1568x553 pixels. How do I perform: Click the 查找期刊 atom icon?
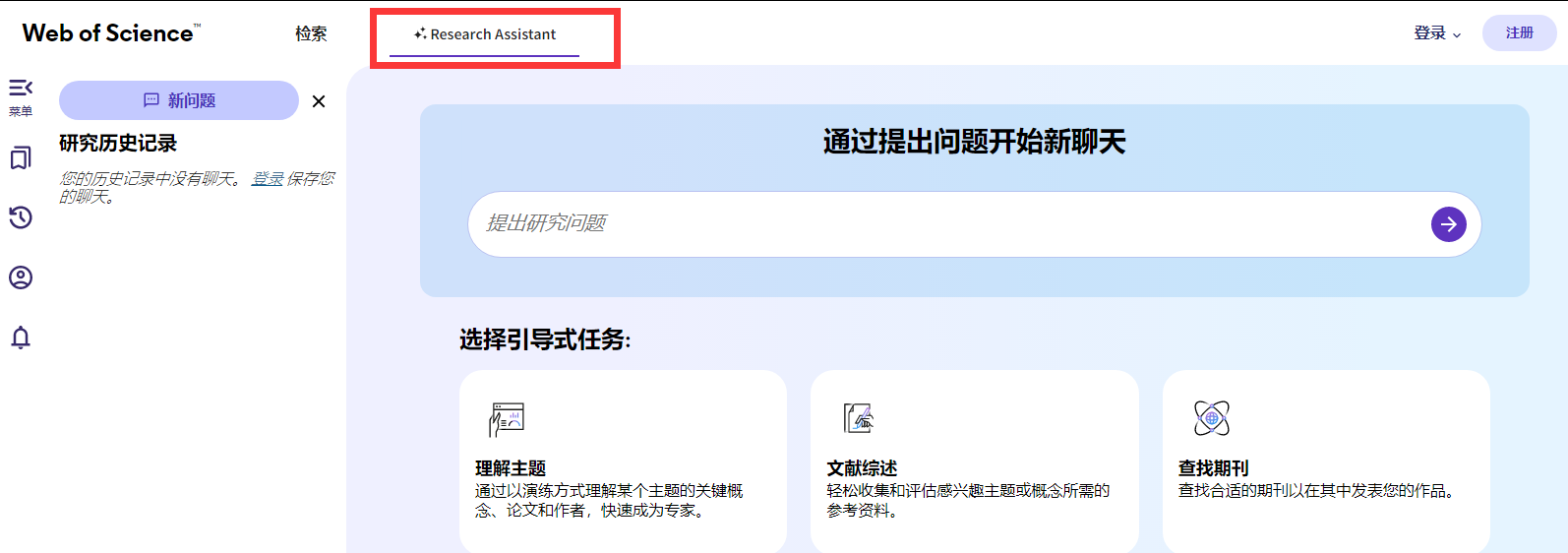click(x=1211, y=418)
